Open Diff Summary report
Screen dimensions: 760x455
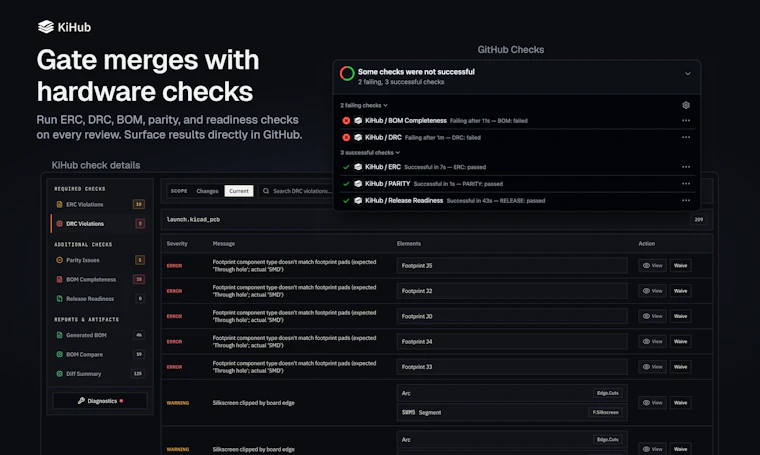(100, 374)
